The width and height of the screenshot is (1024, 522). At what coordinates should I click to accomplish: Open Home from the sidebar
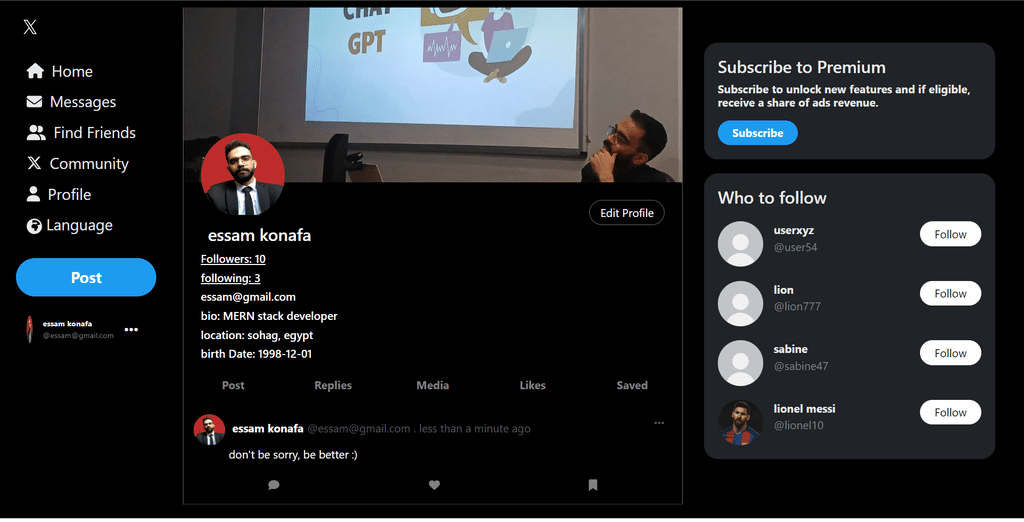(x=59, y=71)
